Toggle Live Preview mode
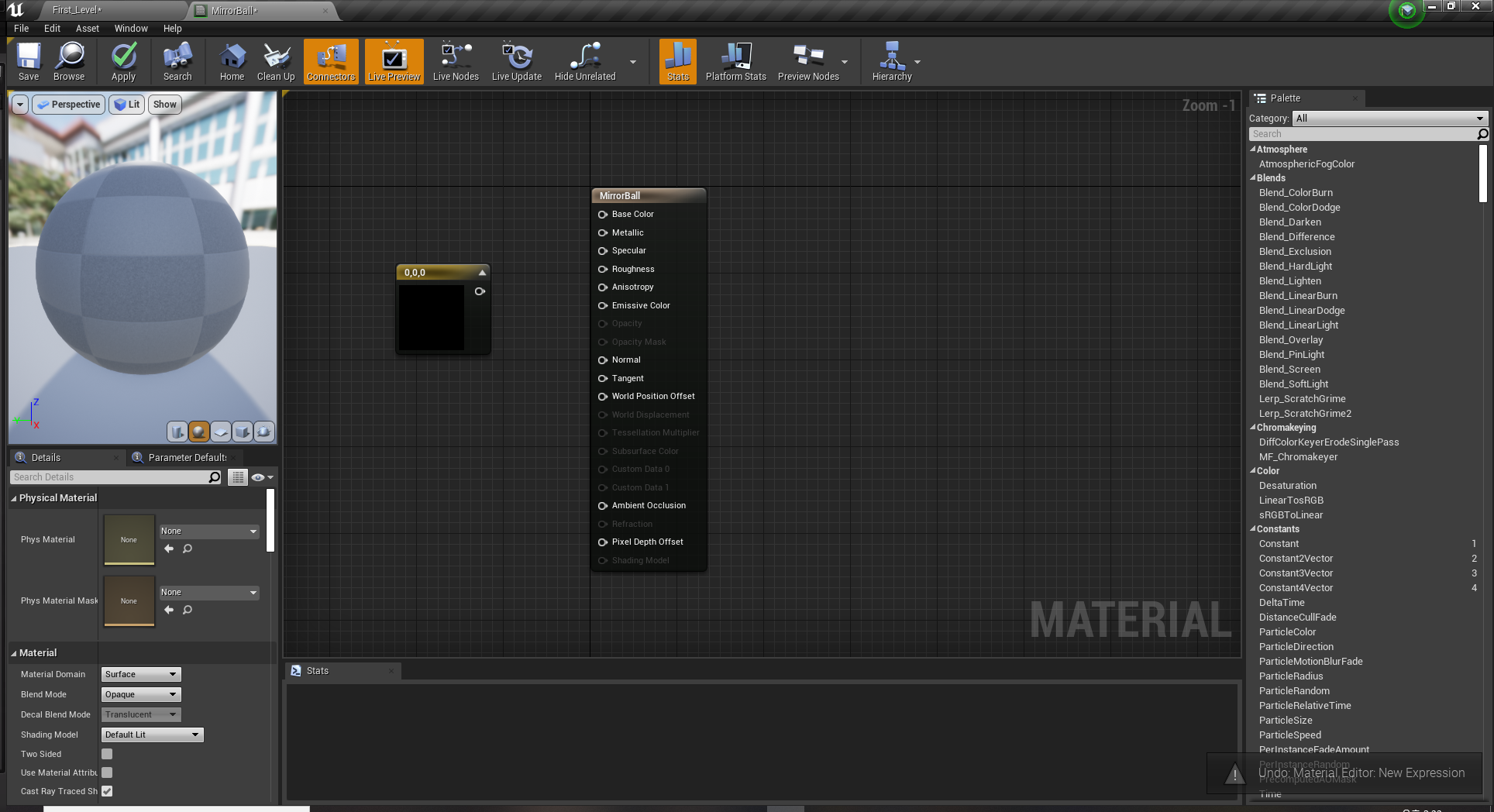The image size is (1494, 812). (394, 61)
